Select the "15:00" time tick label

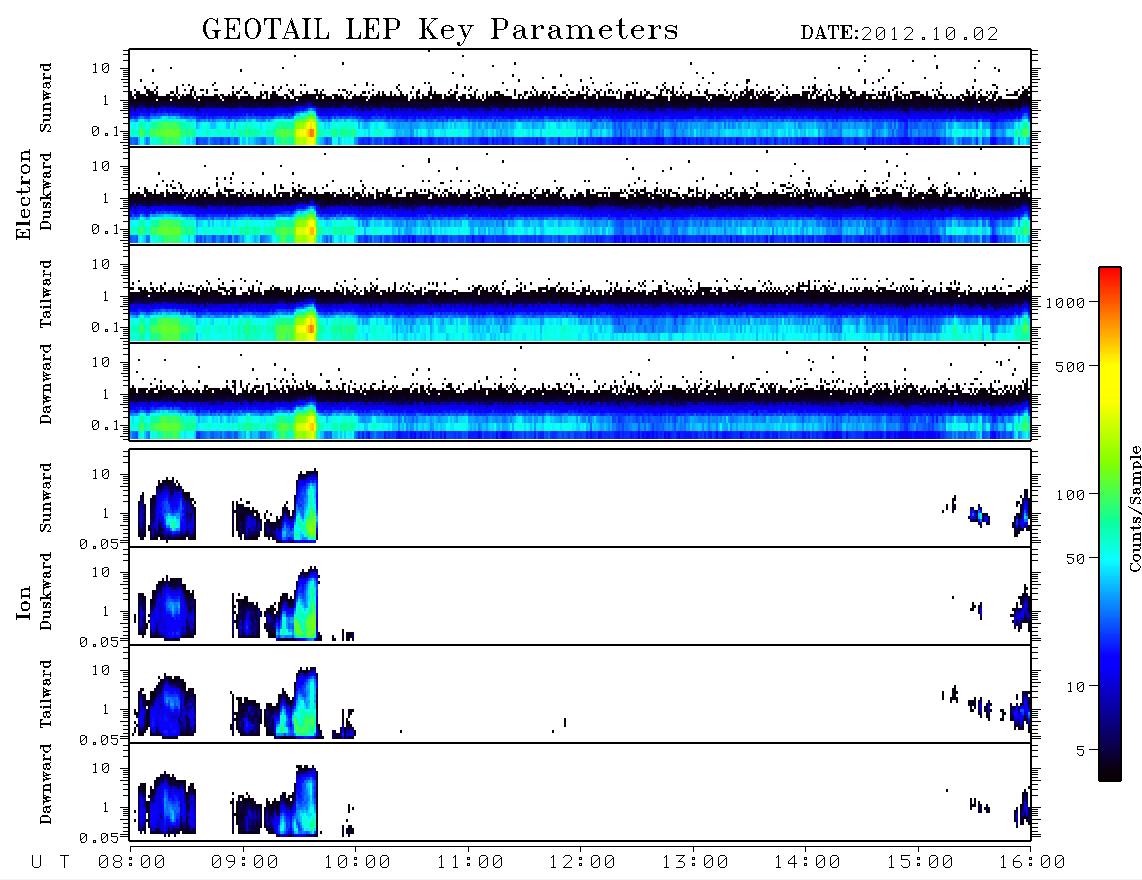coord(920,863)
